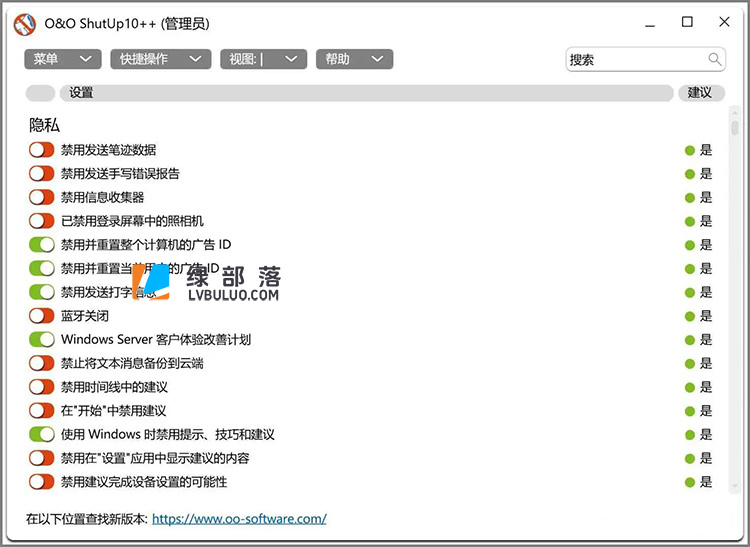Toggle 在"开始"中禁用建议 switch

coord(42,410)
